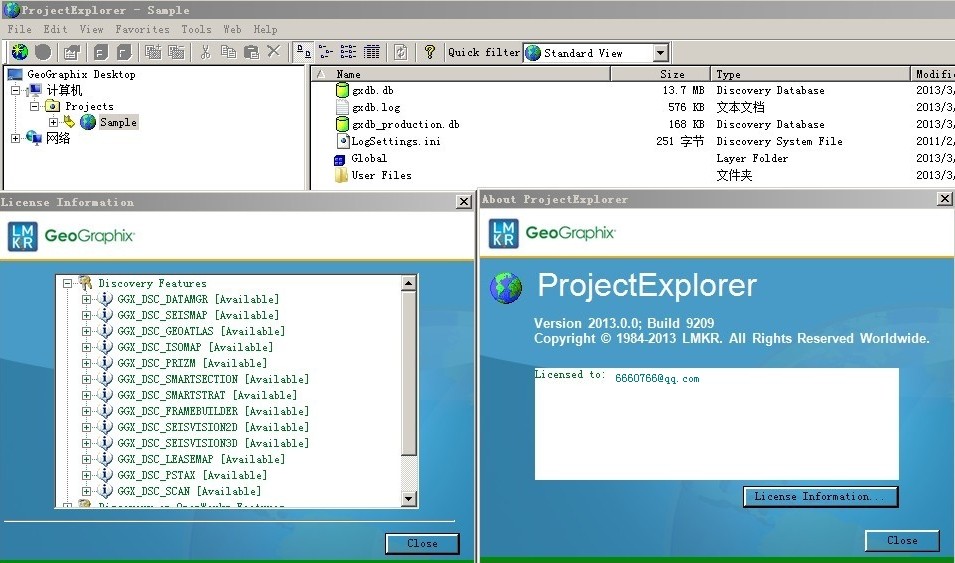Screen dimensions: 955x563
Task: Sort files by Name column header
Action: 462,74
